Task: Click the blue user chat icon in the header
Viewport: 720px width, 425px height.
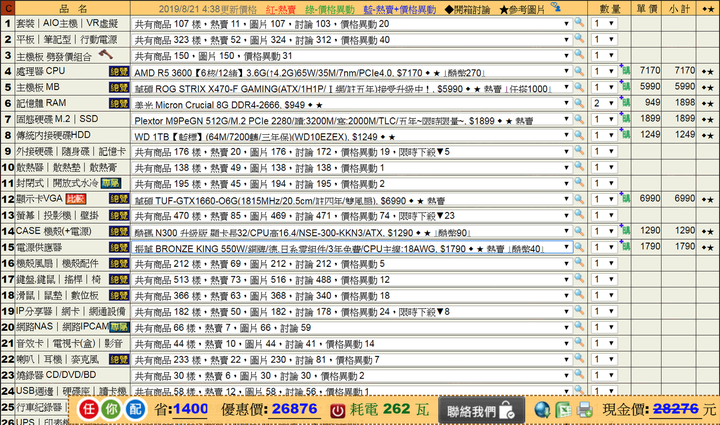Action: point(555,7)
